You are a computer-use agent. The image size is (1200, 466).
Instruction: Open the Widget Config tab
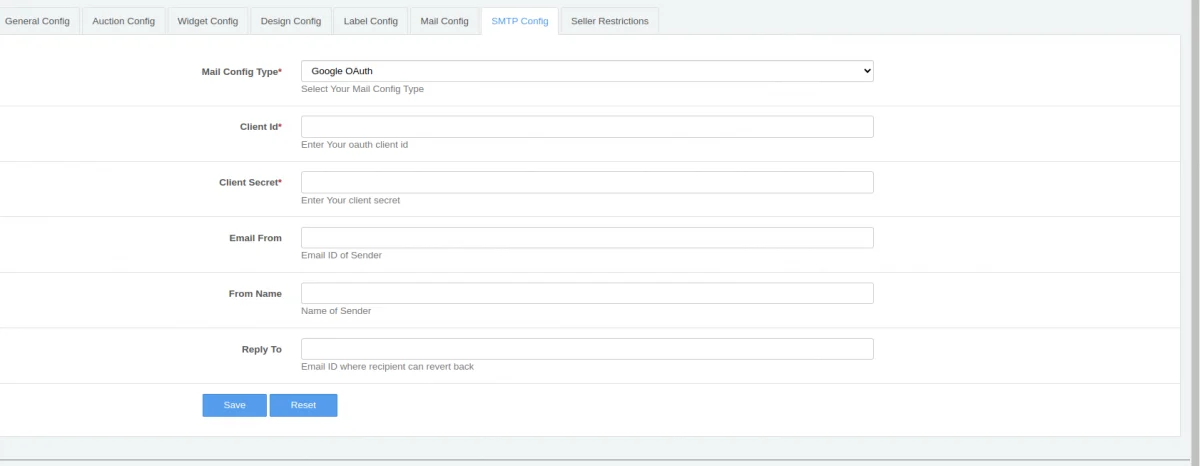pyautogui.click(x=208, y=21)
